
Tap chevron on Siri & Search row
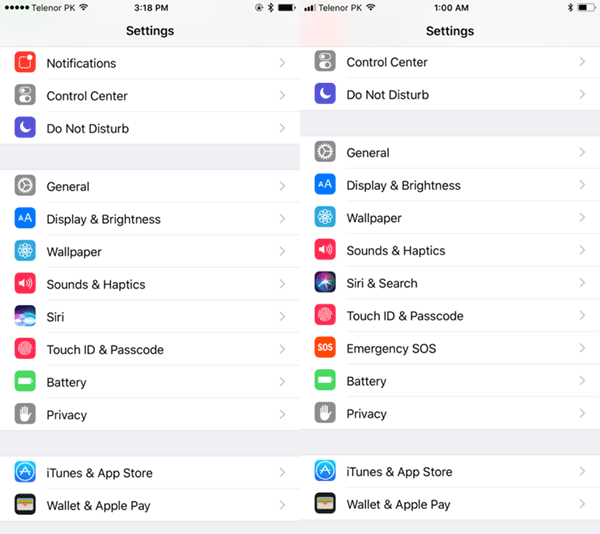click(582, 283)
